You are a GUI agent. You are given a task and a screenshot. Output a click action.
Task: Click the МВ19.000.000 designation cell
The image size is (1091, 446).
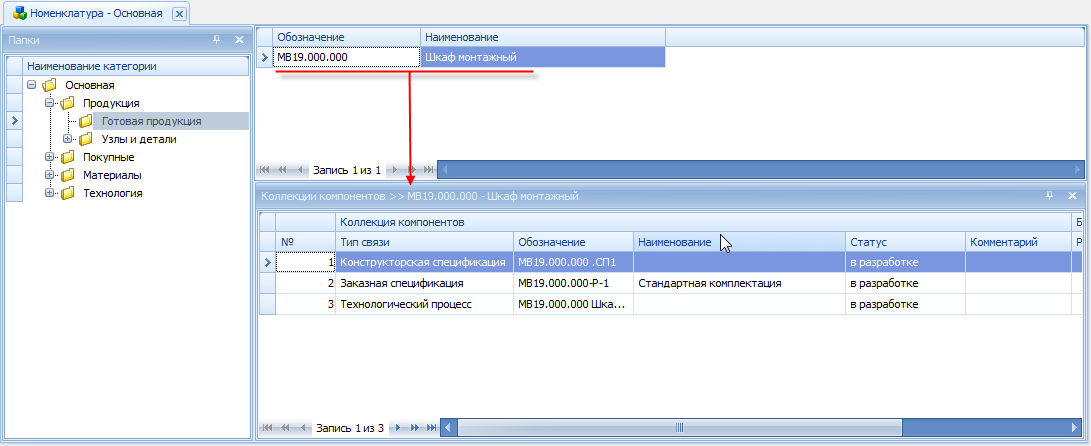(347, 57)
